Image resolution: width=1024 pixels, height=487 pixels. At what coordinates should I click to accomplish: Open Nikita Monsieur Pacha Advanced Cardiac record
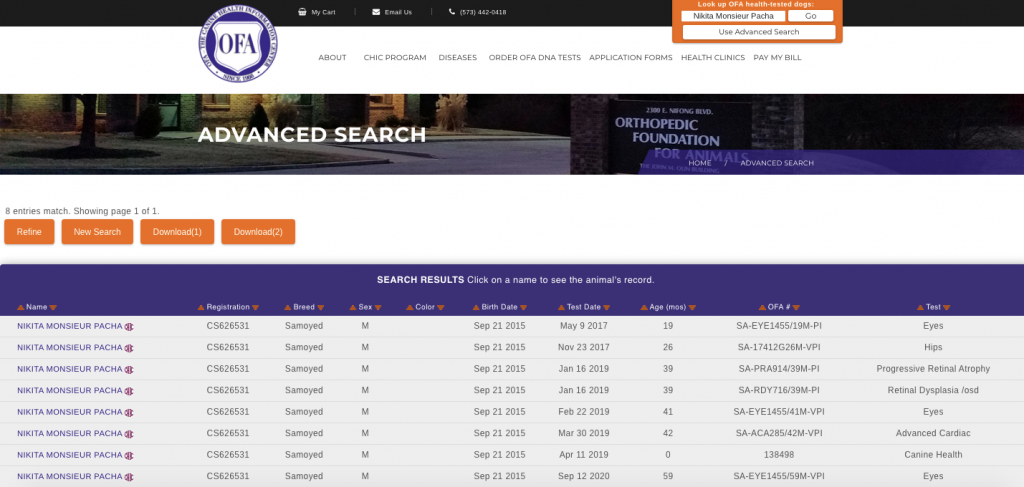pos(70,433)
